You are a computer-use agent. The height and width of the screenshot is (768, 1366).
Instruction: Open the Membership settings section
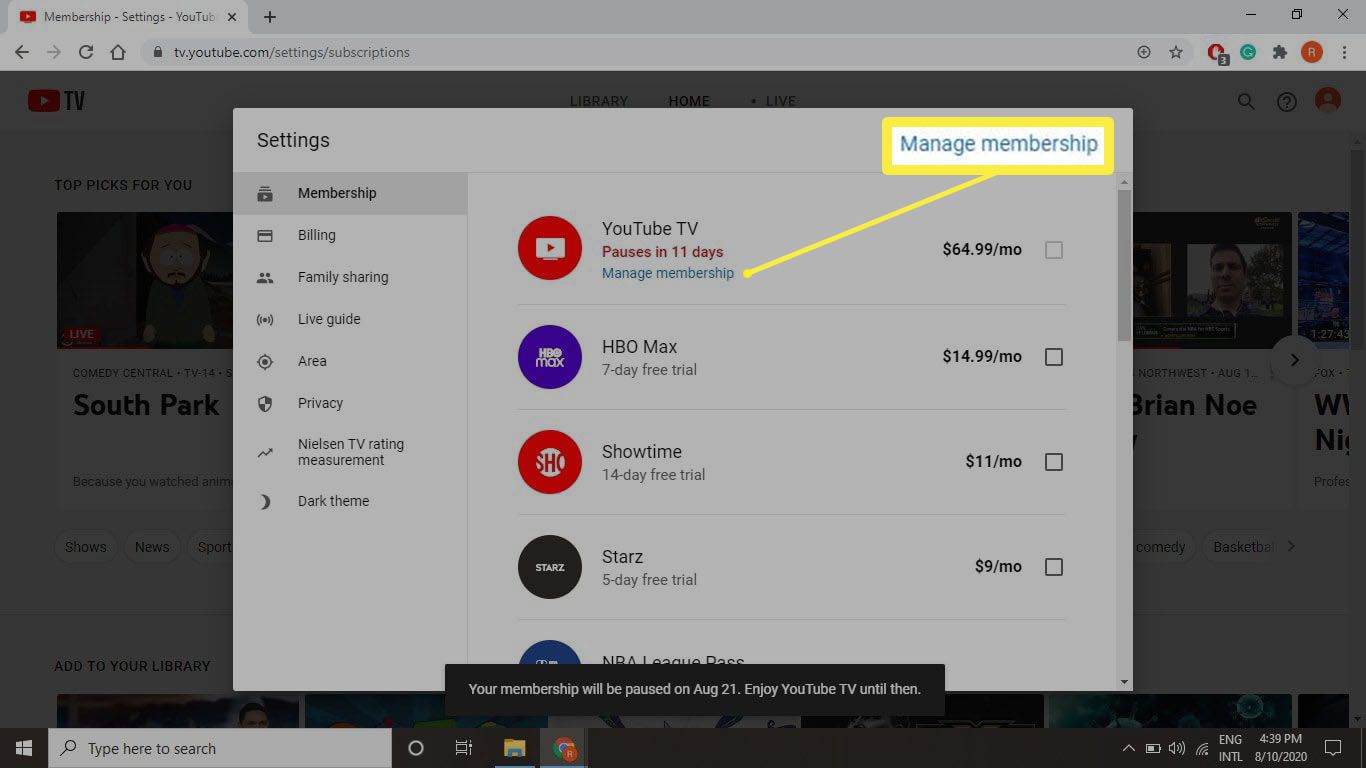(350, 193)
